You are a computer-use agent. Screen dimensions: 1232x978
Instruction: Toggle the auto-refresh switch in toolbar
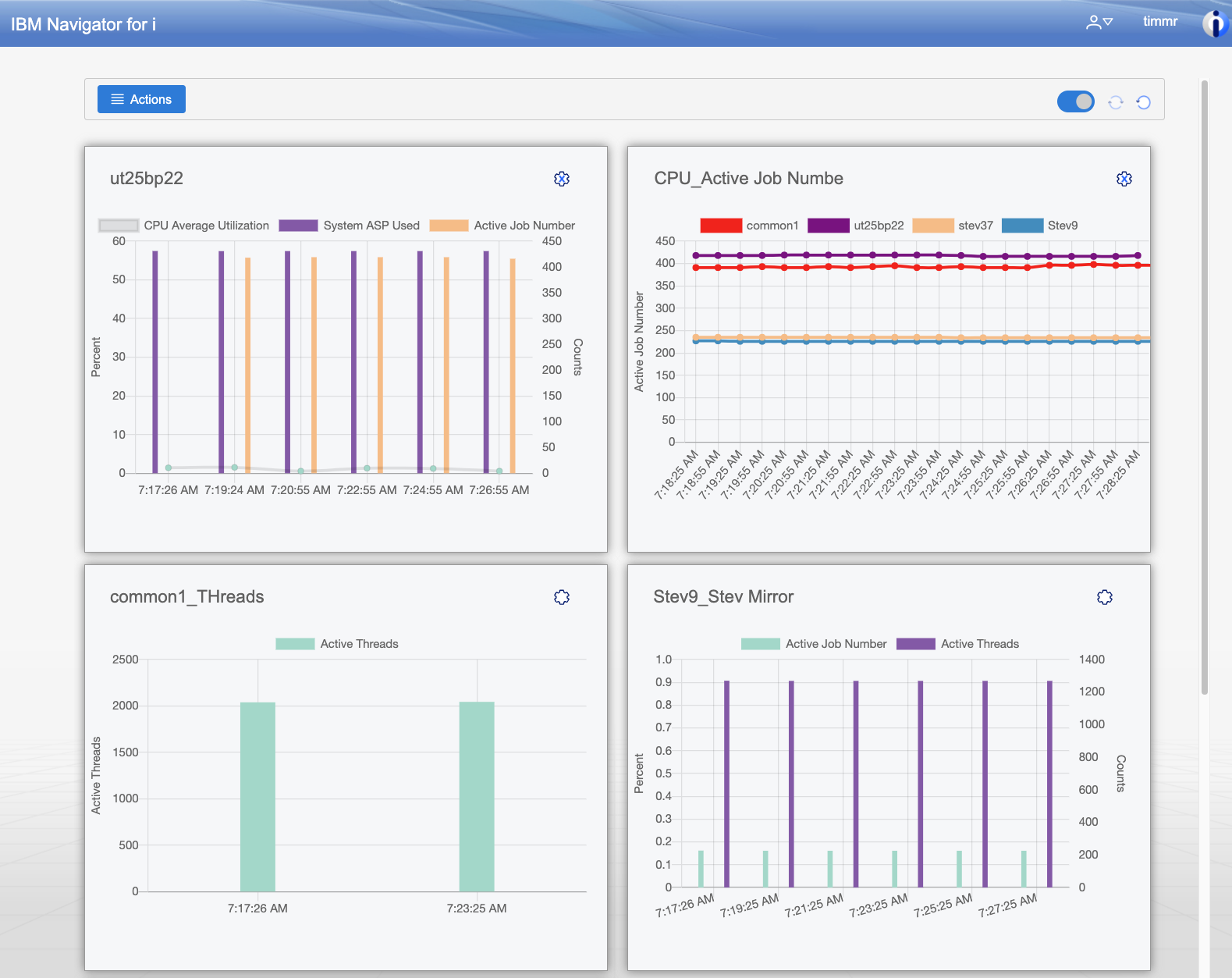(x=1076, y=101)
